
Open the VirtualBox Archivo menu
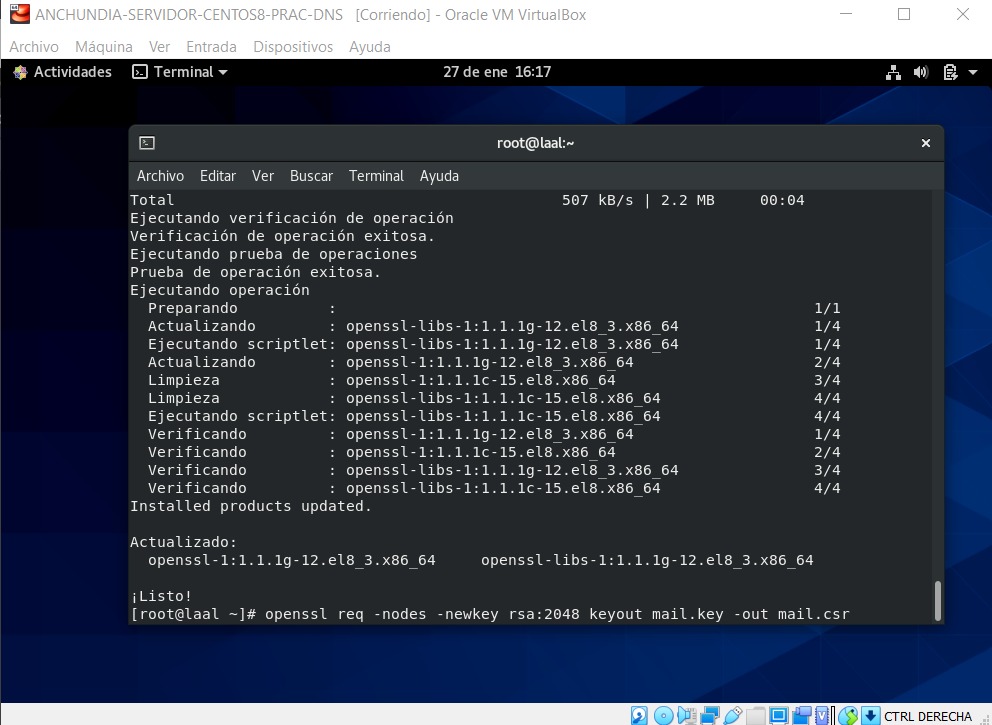coord(34,47)
